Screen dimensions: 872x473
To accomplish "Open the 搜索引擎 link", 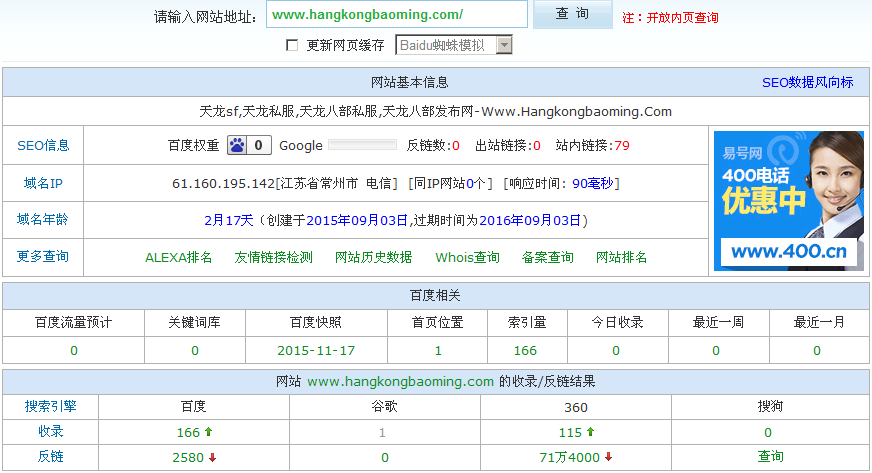I will 51,406.
